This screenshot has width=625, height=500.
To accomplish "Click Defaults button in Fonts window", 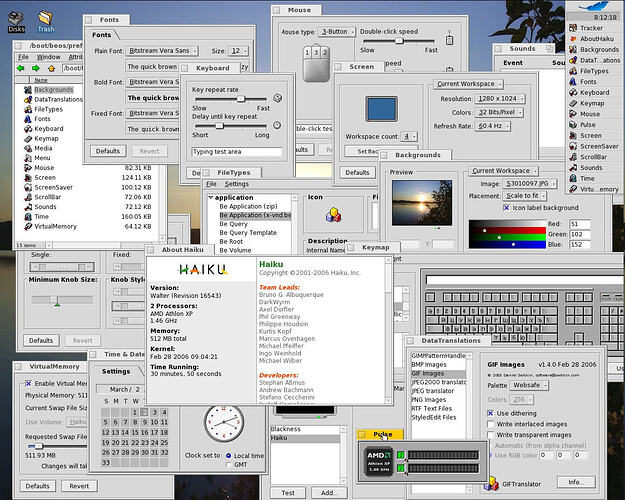I will (108, 151).
